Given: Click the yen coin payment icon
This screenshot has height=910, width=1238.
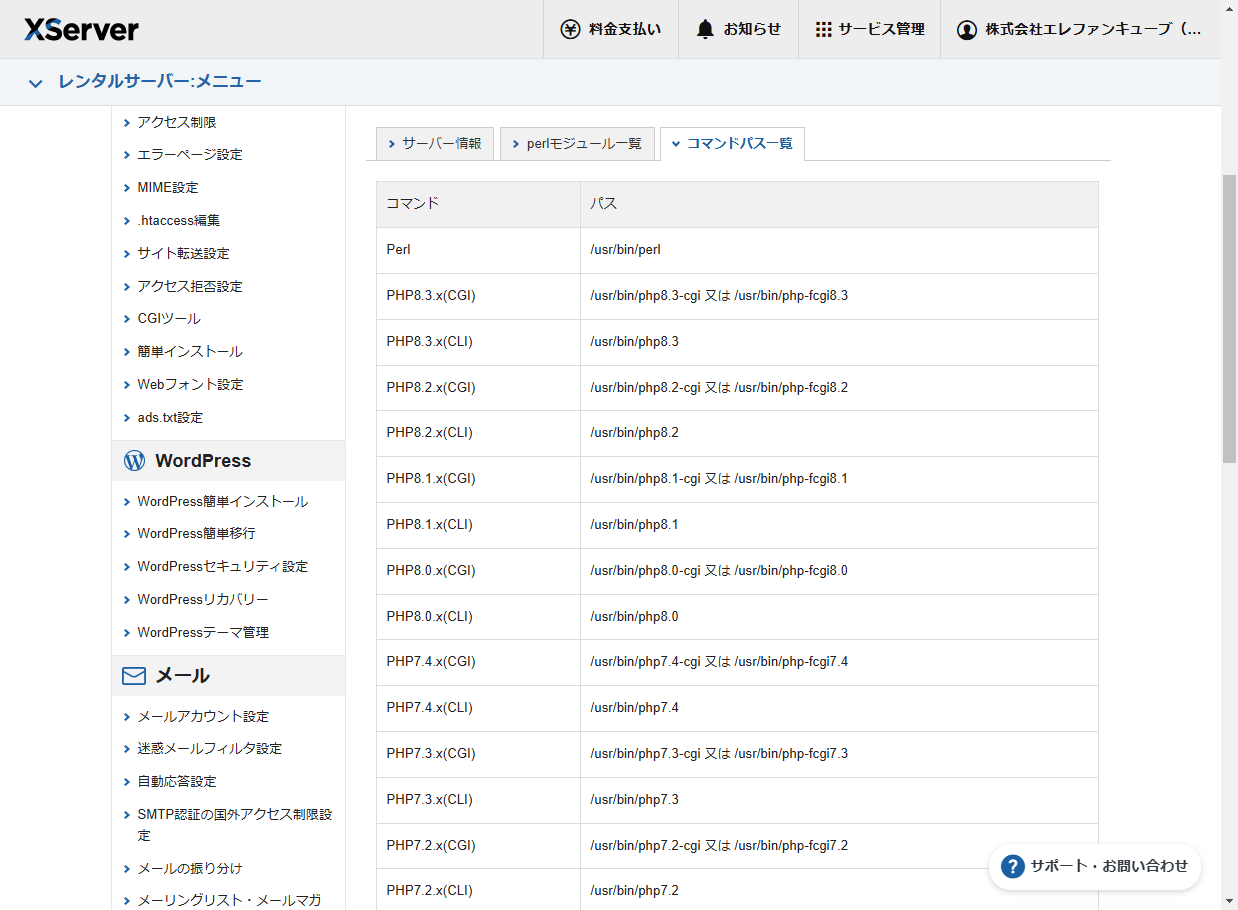Looking at the screenshot, I should pos(569,29).
